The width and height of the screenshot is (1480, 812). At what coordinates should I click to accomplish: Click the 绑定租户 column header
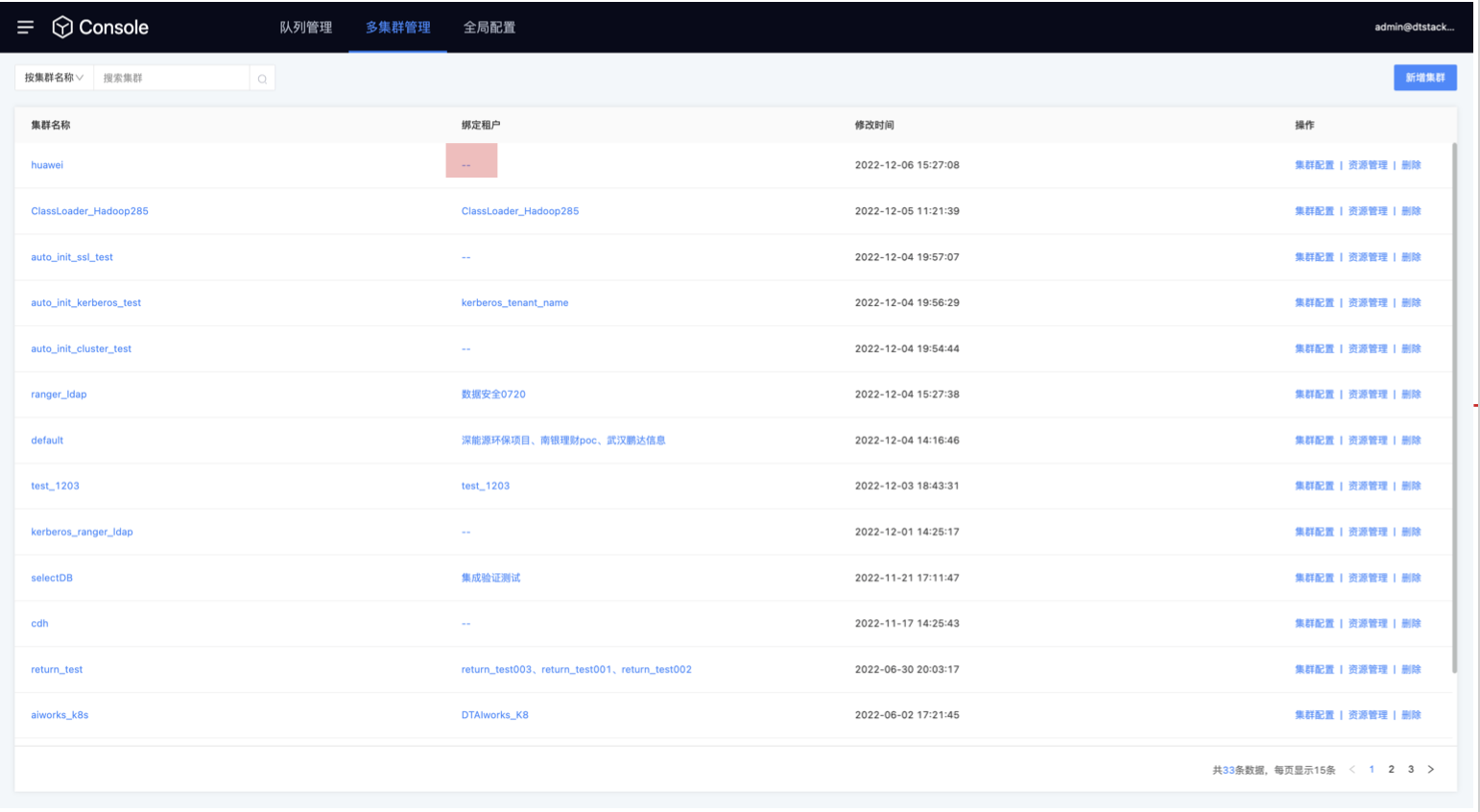(481, 125)
